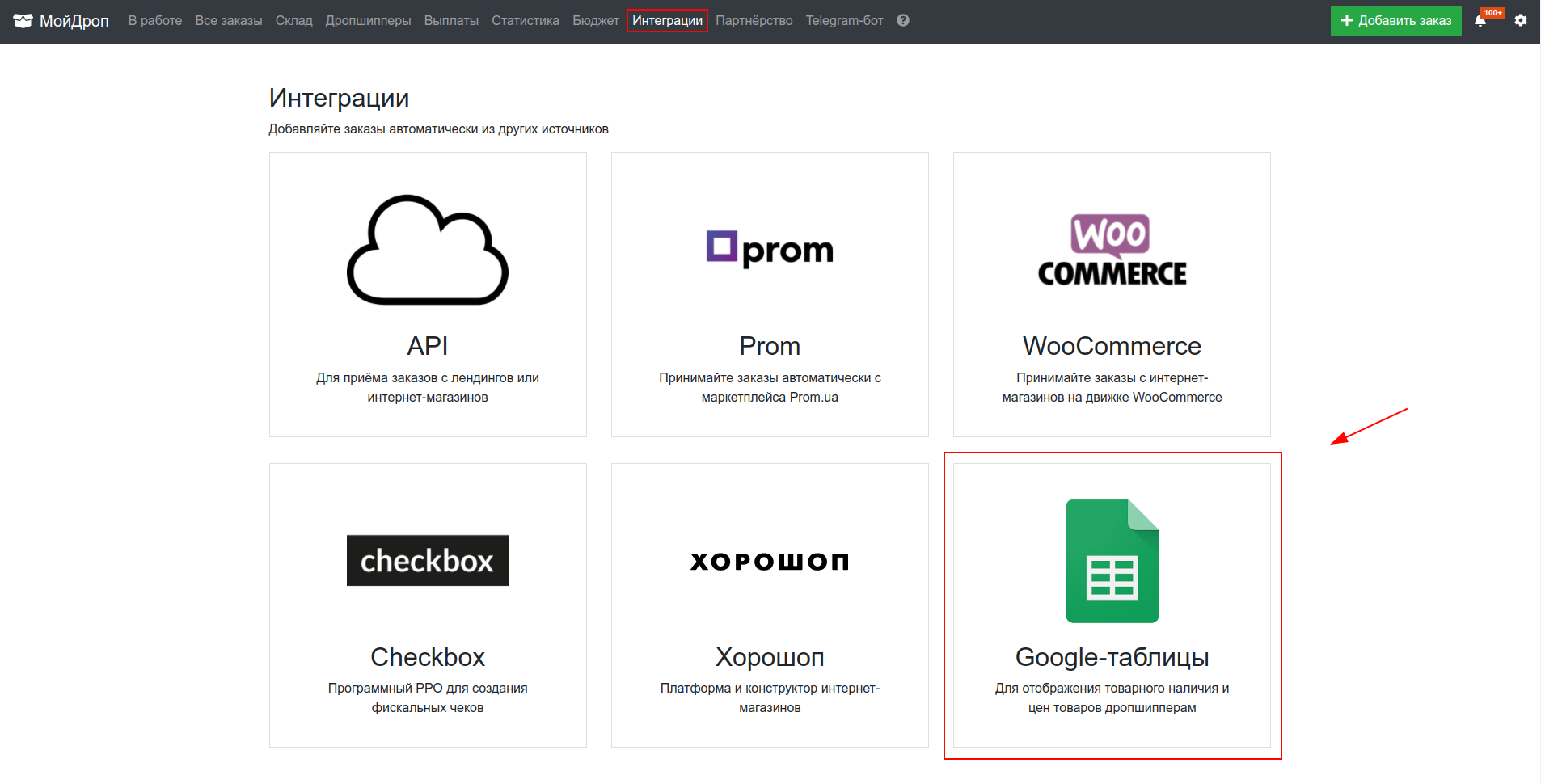Image resolution: width=1541 pixels, height=784 pixels.
Task: Open the Checkbox integration title
Action: click(x=428, y=657)
